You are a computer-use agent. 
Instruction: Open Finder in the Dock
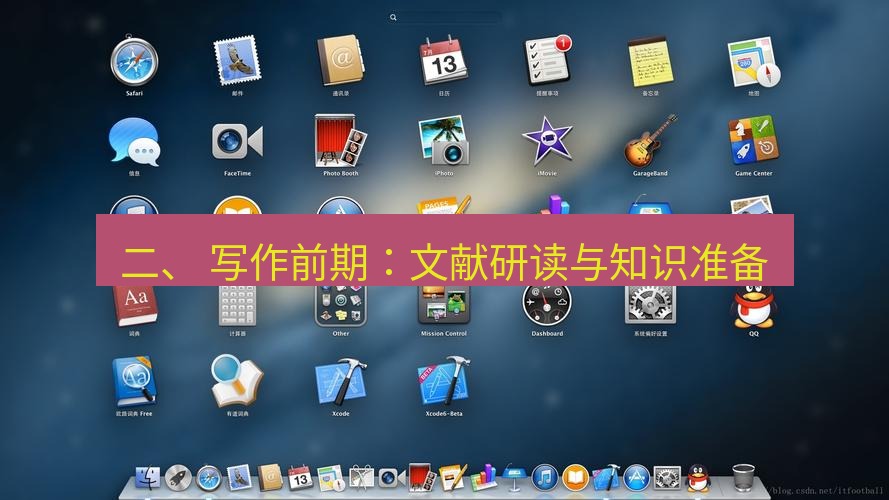click(x=147, y=478)
